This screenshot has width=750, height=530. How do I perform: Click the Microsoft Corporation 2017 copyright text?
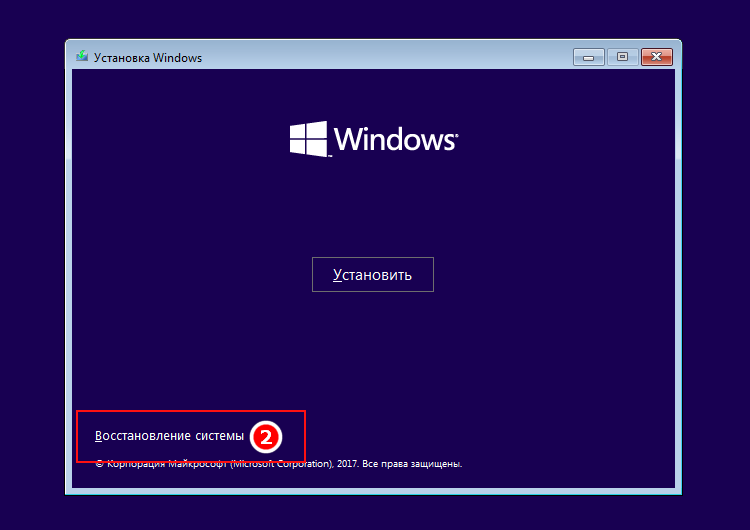coord(279,464)
